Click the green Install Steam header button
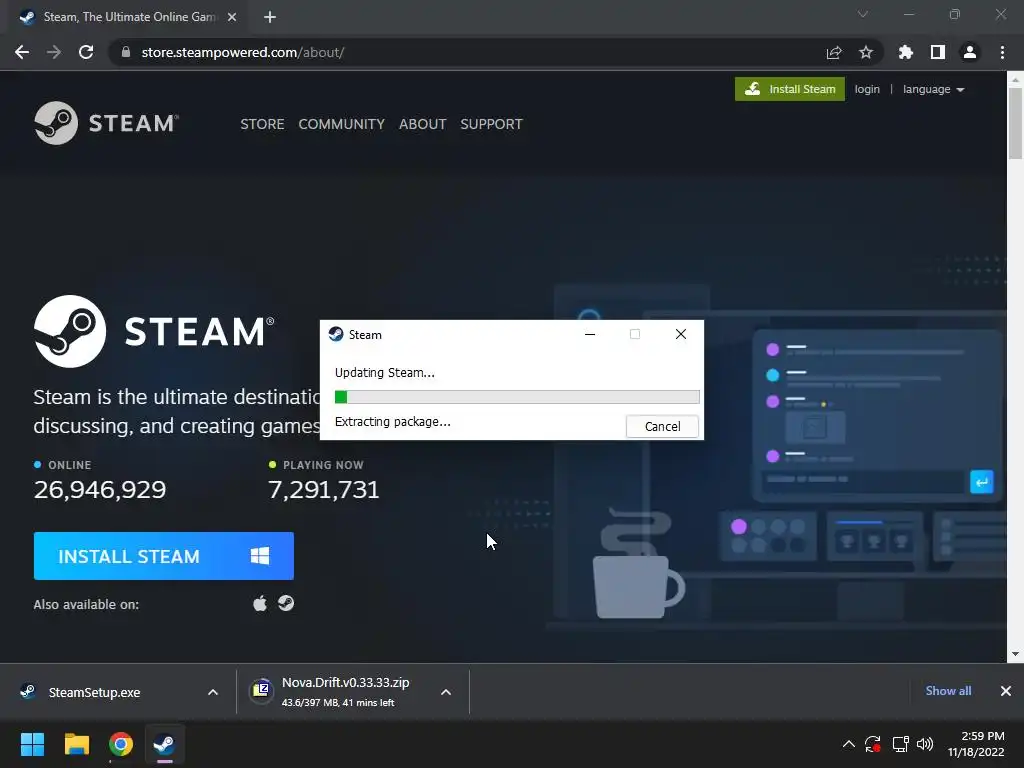This screenshot has width=1024, height=768. [x=790, y=89]
